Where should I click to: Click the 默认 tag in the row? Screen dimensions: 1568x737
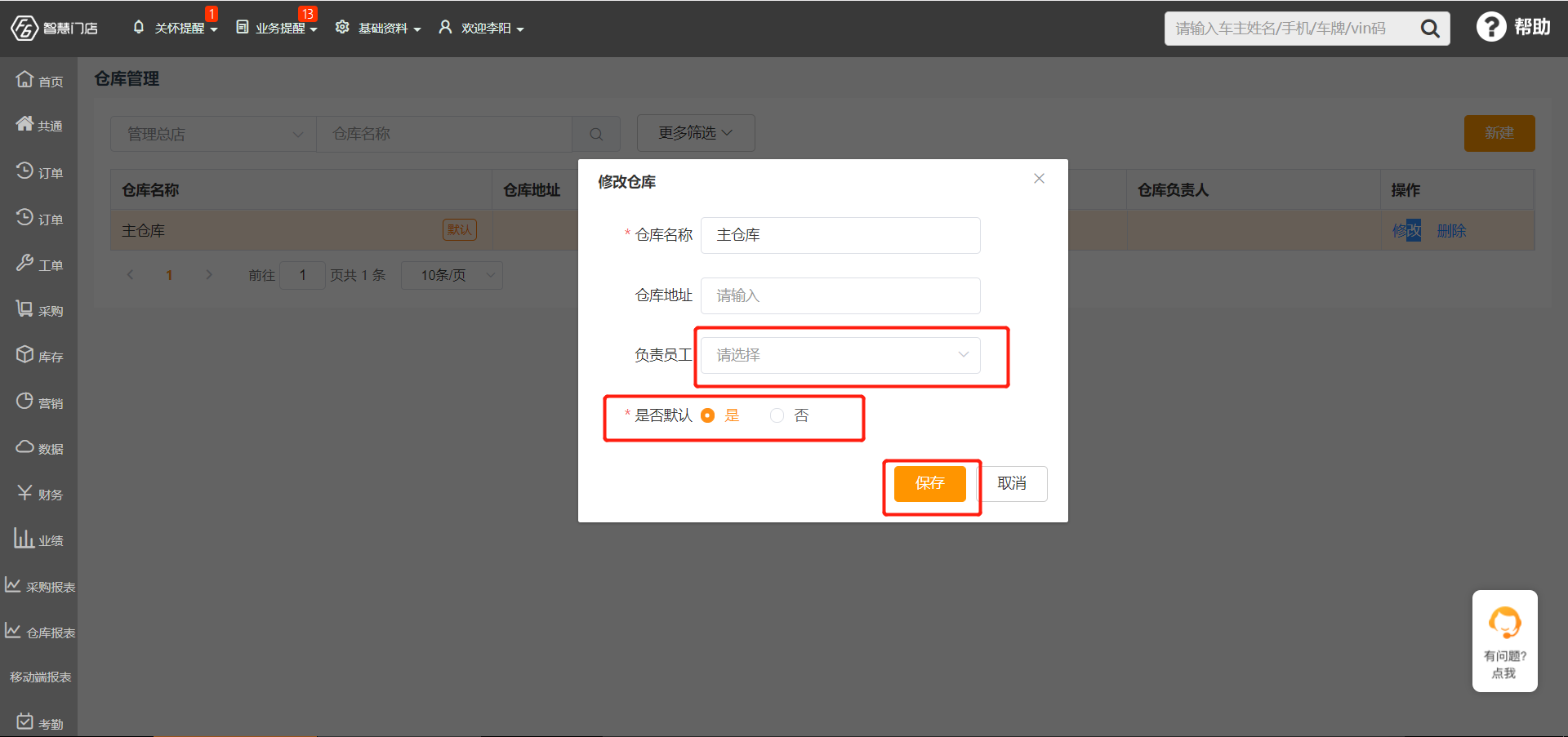pos(460,230)
